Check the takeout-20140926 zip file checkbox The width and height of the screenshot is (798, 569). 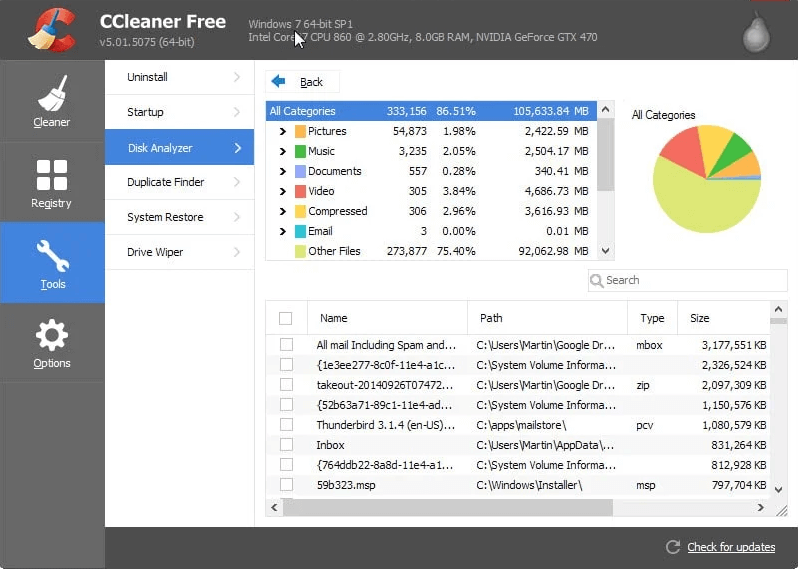tap(287, 385)
